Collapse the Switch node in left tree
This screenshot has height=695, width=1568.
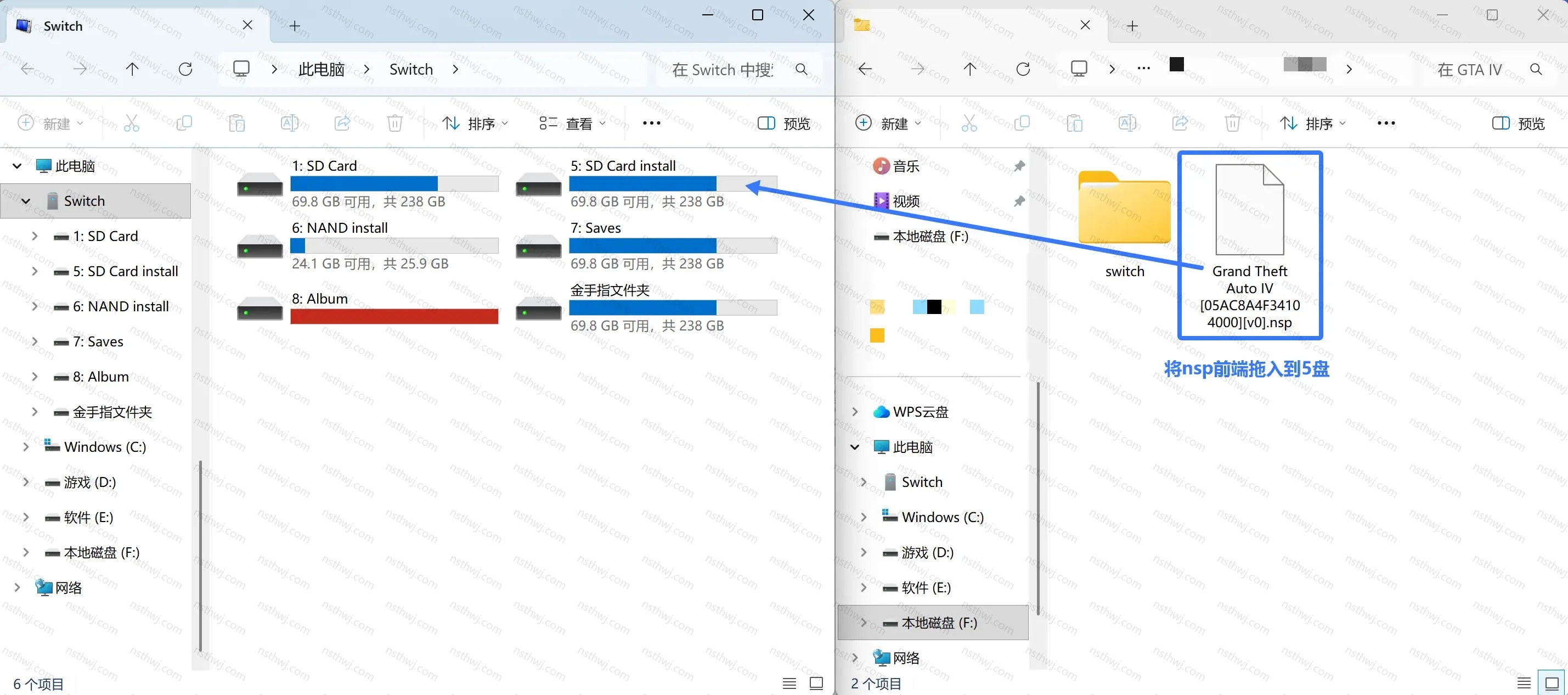click(x=26, y=201)
